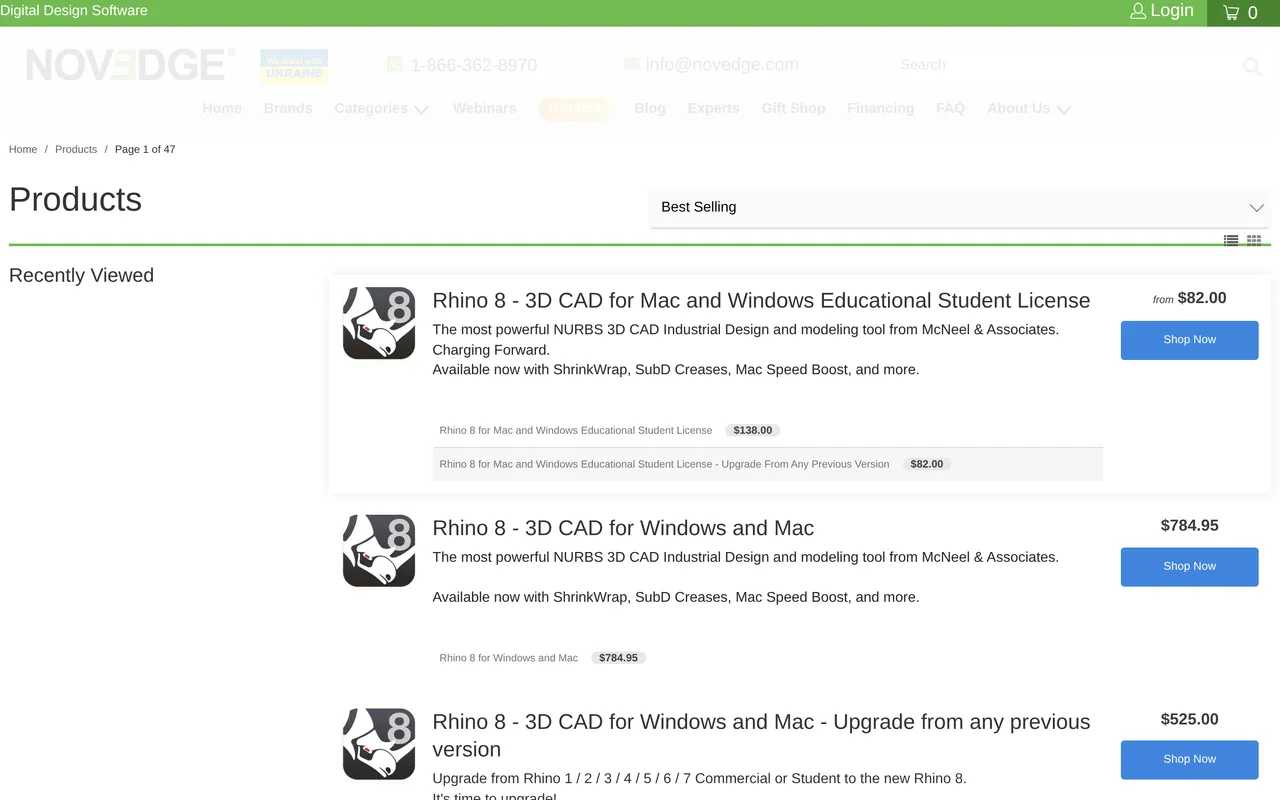
Task: Go to the Gift Shop
Action: [793, 108]
